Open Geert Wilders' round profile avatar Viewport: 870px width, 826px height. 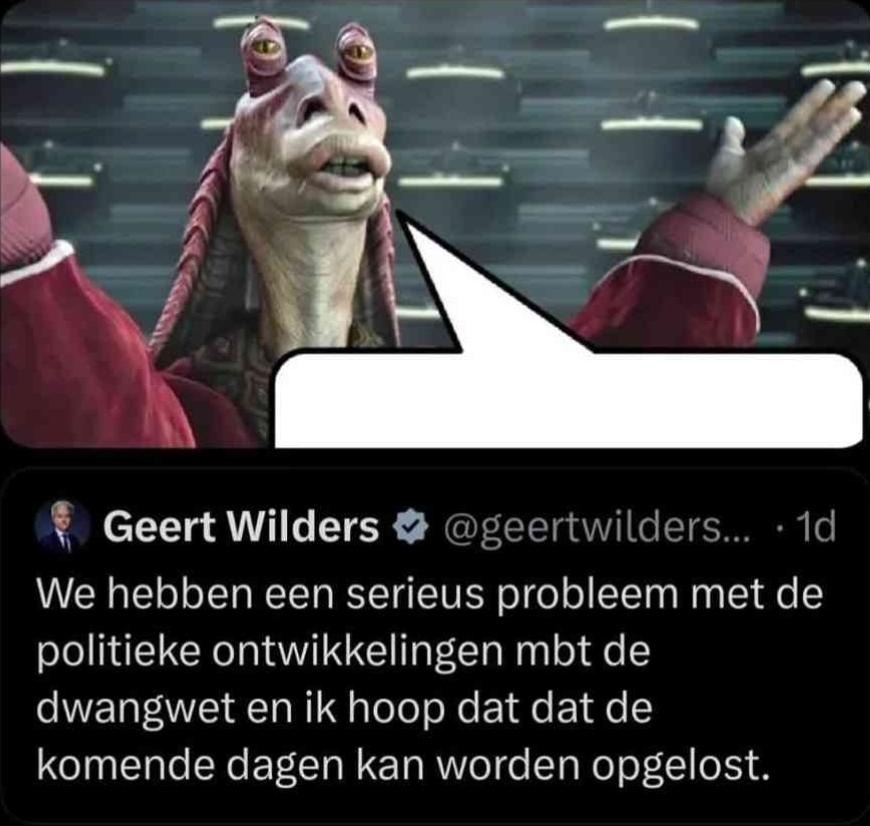(63, 525)
